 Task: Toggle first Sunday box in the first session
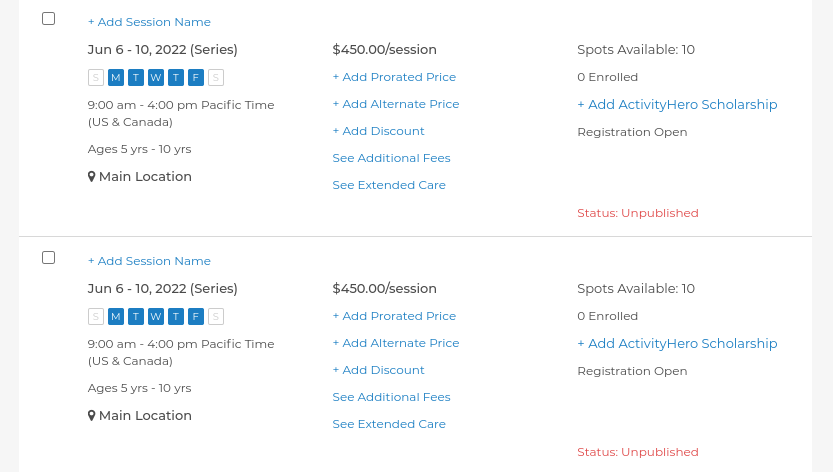click(96, 78)
